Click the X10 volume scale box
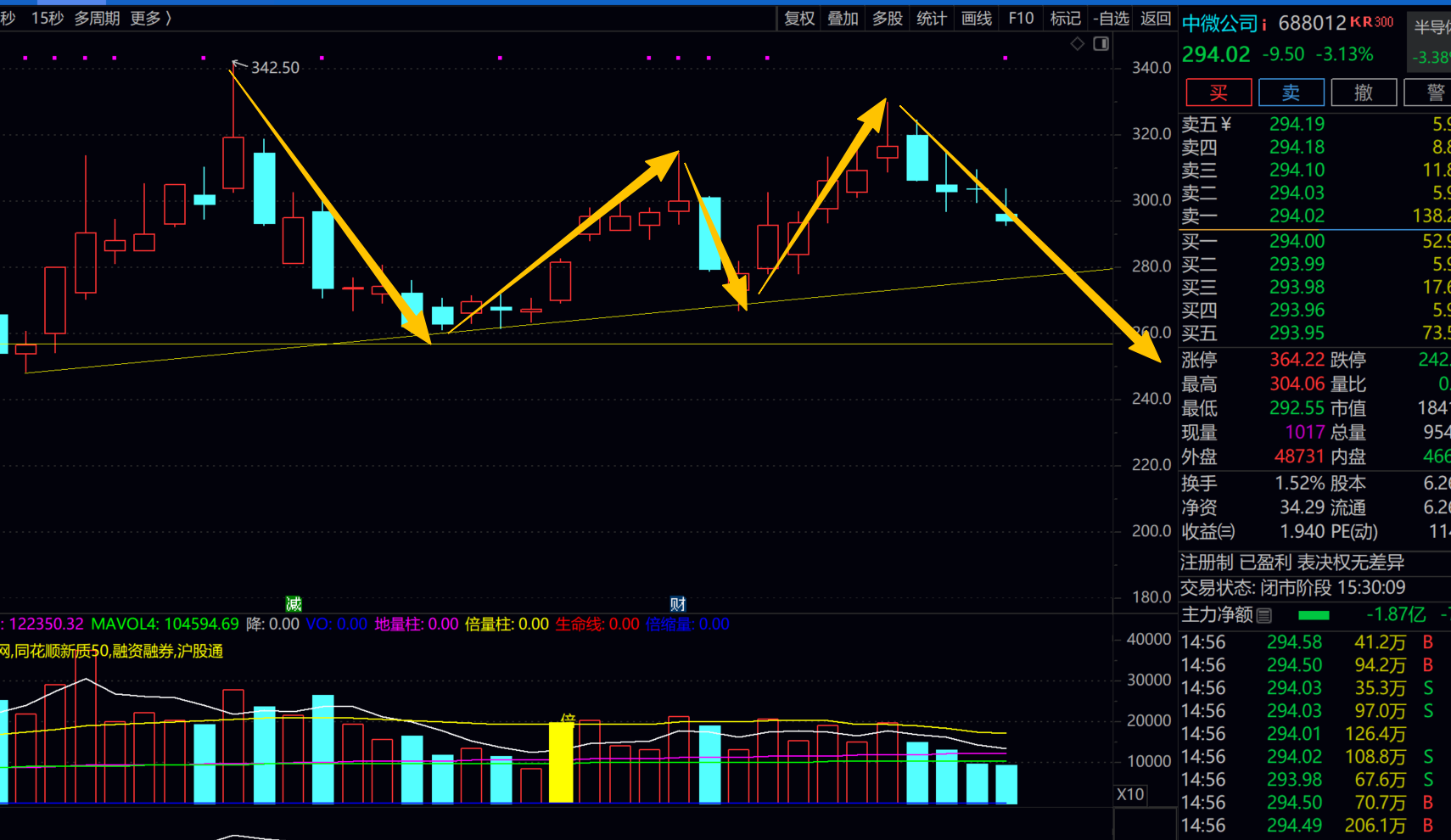The width and height of the screenshot is (1451, 840). point(1130,794)
